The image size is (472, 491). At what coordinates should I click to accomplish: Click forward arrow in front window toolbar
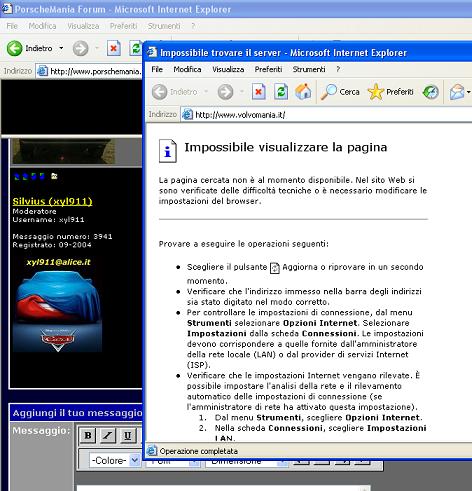(225, 92)
